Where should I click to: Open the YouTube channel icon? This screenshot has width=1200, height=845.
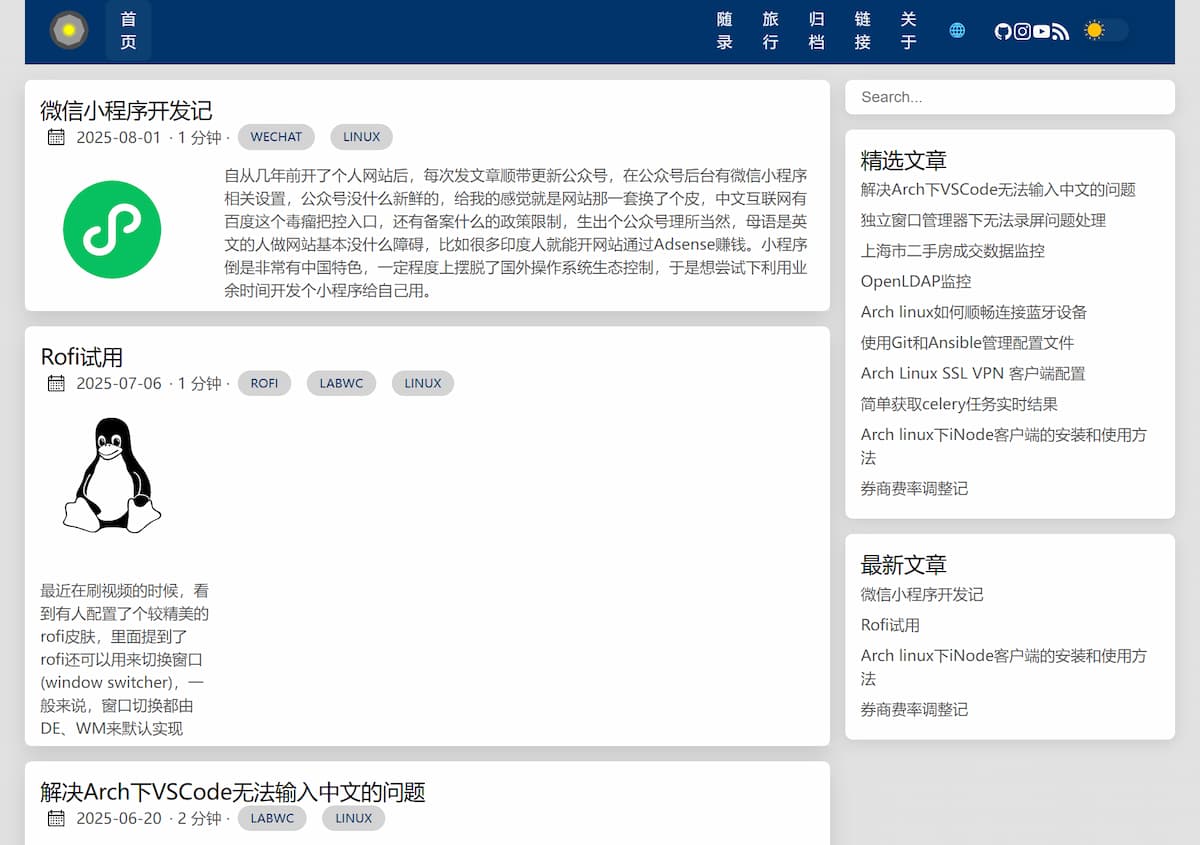coord(1041,31)
